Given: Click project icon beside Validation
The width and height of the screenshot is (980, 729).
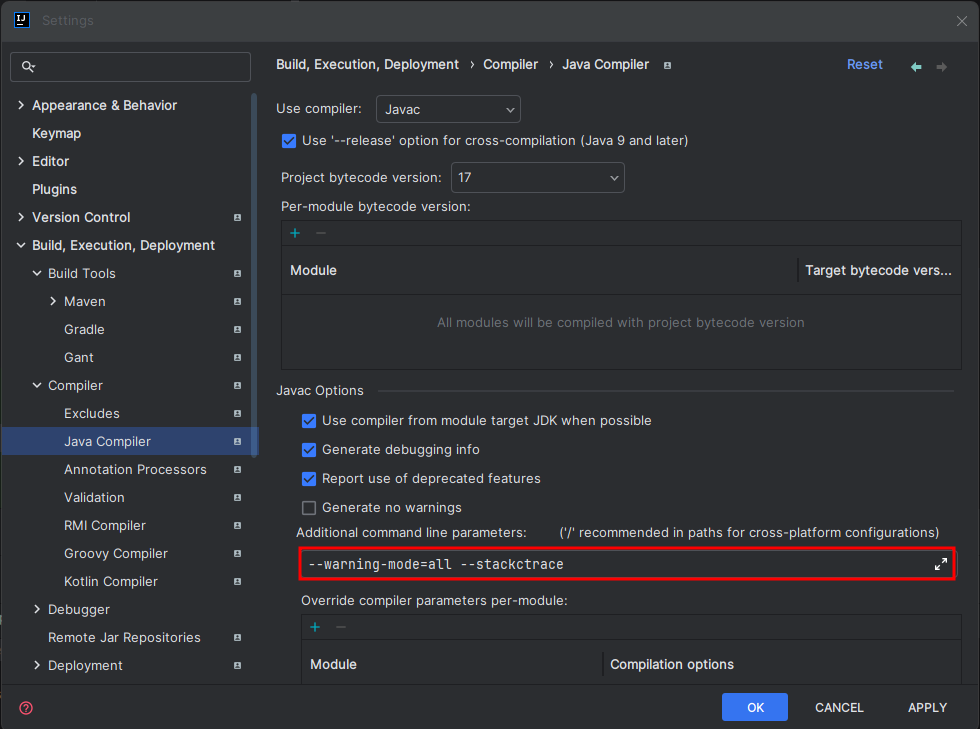Looking at the screenshot, I should 238,498.
